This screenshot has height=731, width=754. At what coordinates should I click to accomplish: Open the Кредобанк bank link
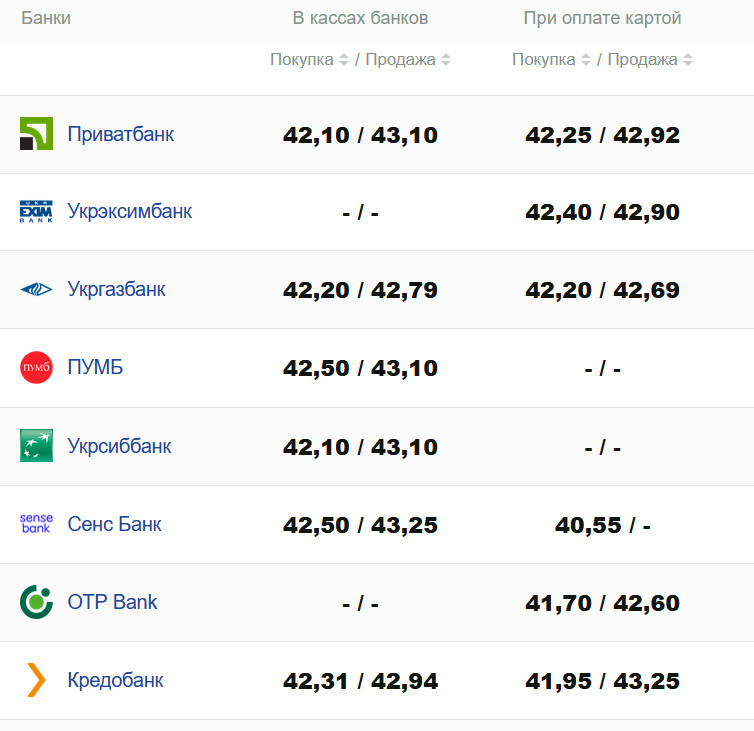click(116, 680)
